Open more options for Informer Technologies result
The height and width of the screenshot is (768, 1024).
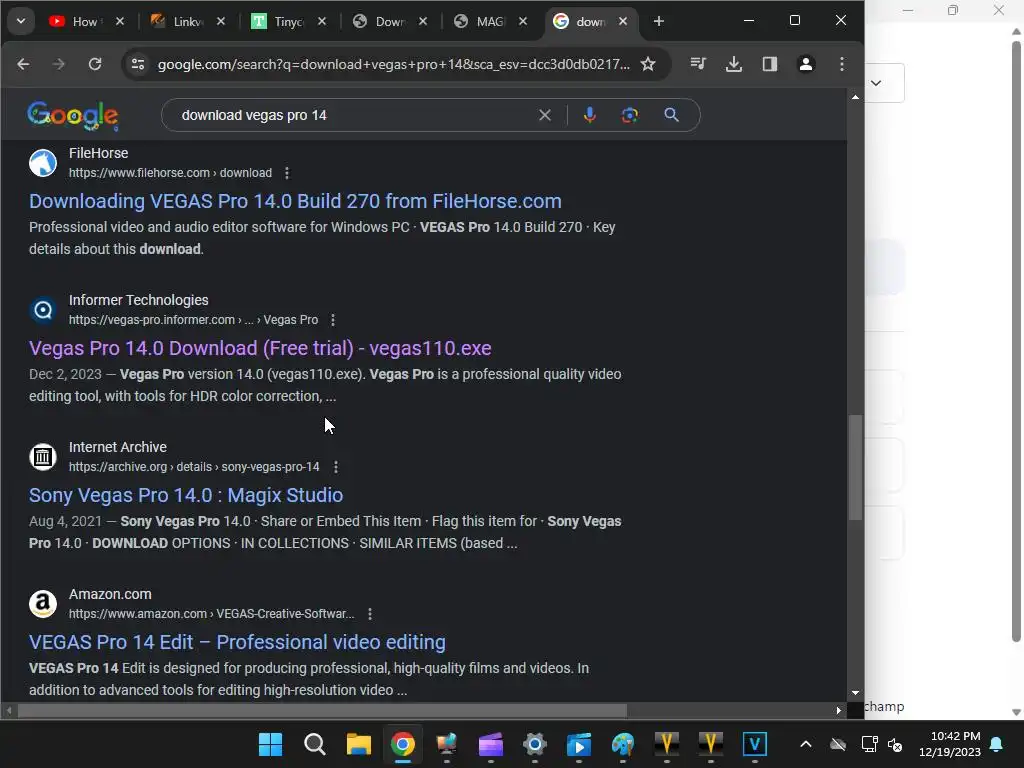[x=333, y=320]
